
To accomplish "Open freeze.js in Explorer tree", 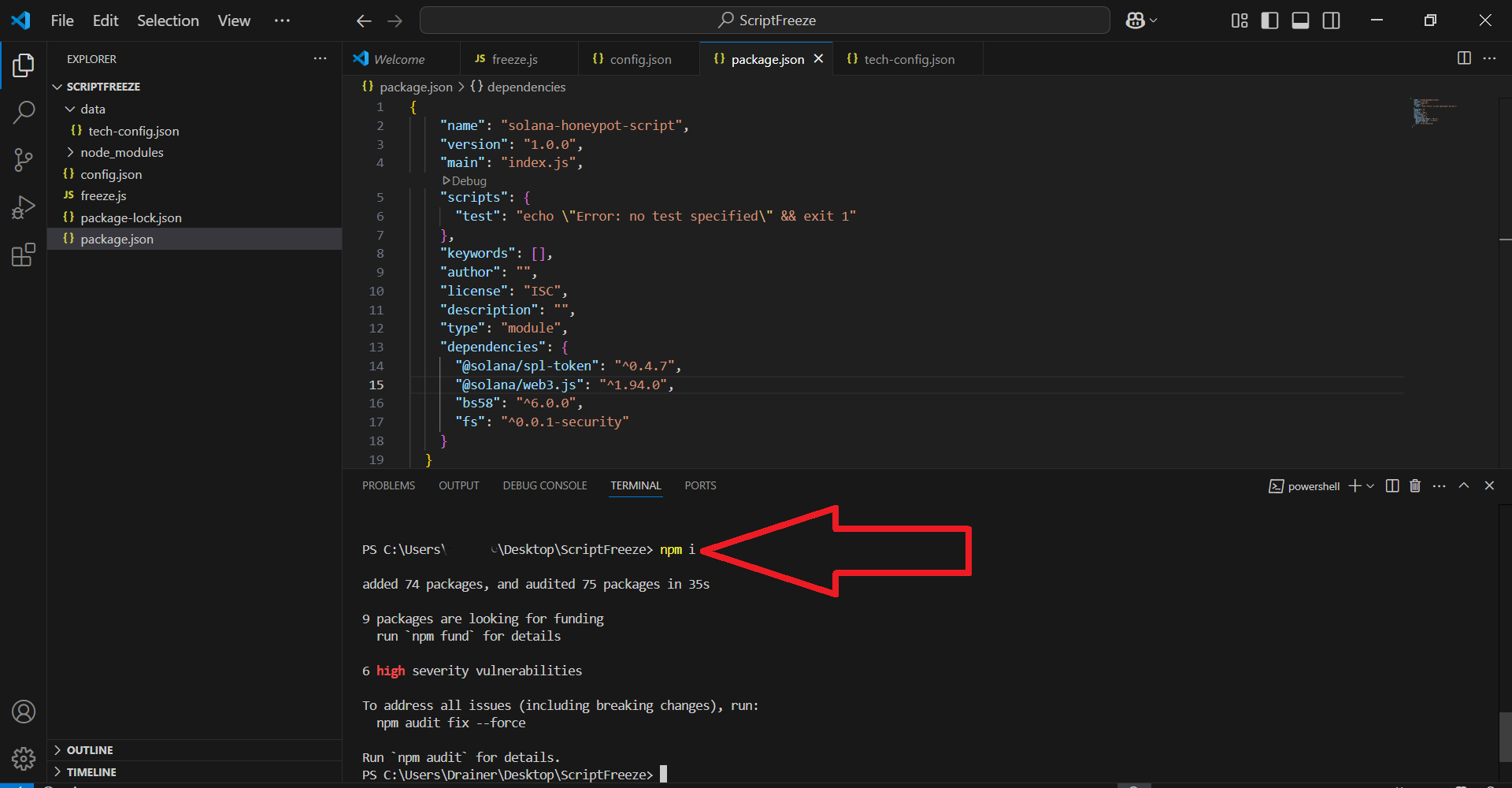I will (195, 195).
